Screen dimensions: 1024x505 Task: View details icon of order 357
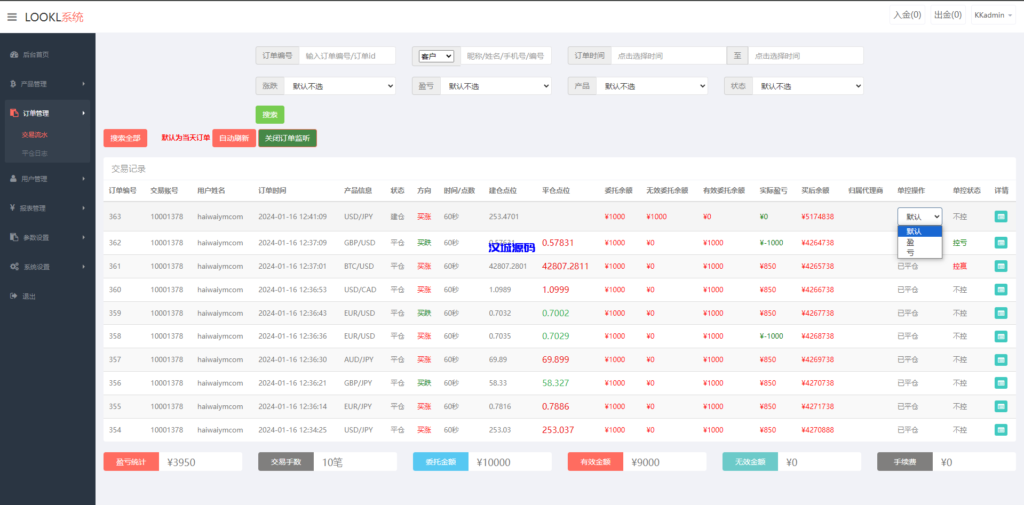coord(1001,359)
